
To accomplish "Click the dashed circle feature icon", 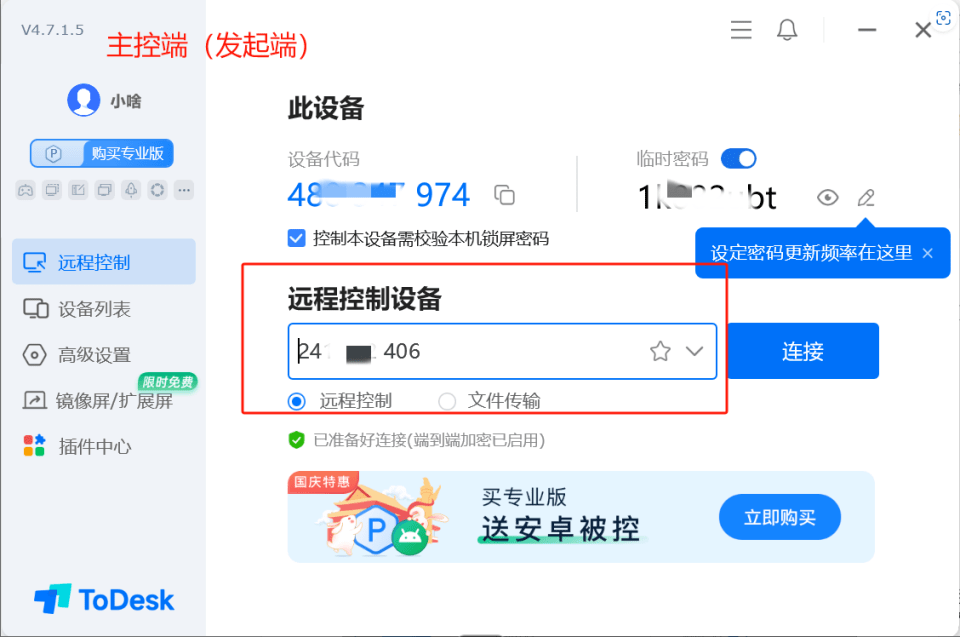I will pos(157,190).
